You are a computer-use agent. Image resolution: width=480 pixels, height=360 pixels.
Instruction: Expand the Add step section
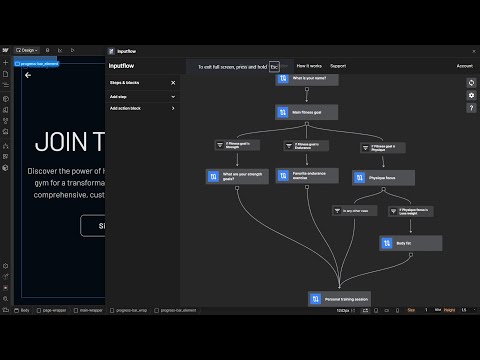pyautogui.click(x=143, y=97)
